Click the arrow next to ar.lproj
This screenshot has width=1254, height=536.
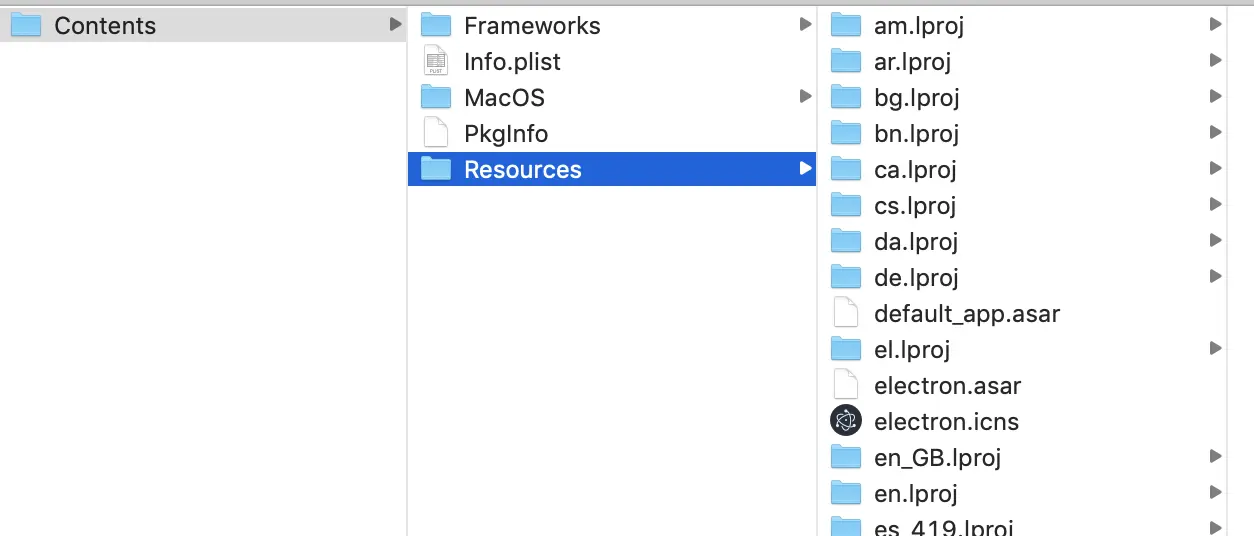pos(1215,61)
